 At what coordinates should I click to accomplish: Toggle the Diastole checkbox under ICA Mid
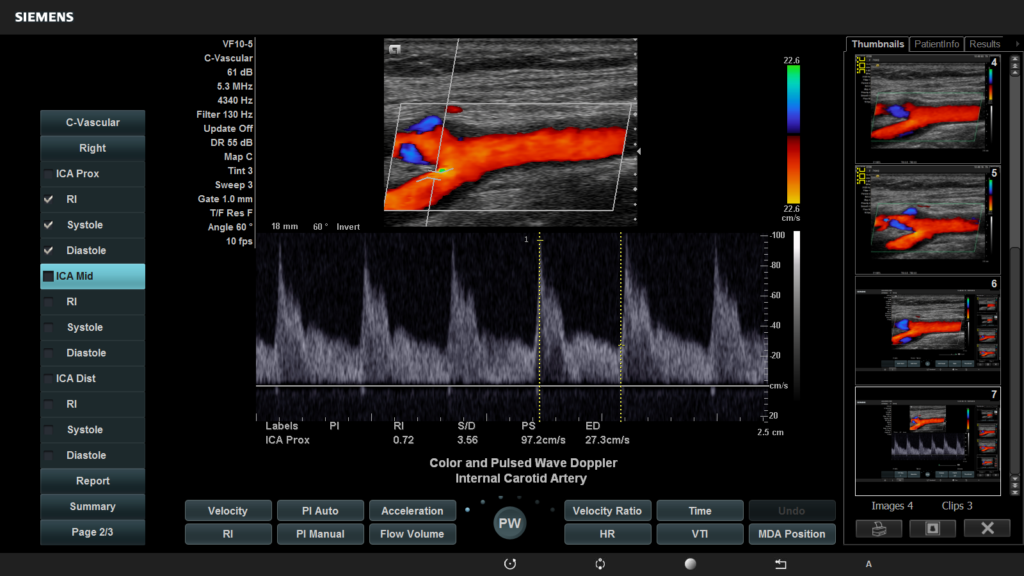point(49,353)
